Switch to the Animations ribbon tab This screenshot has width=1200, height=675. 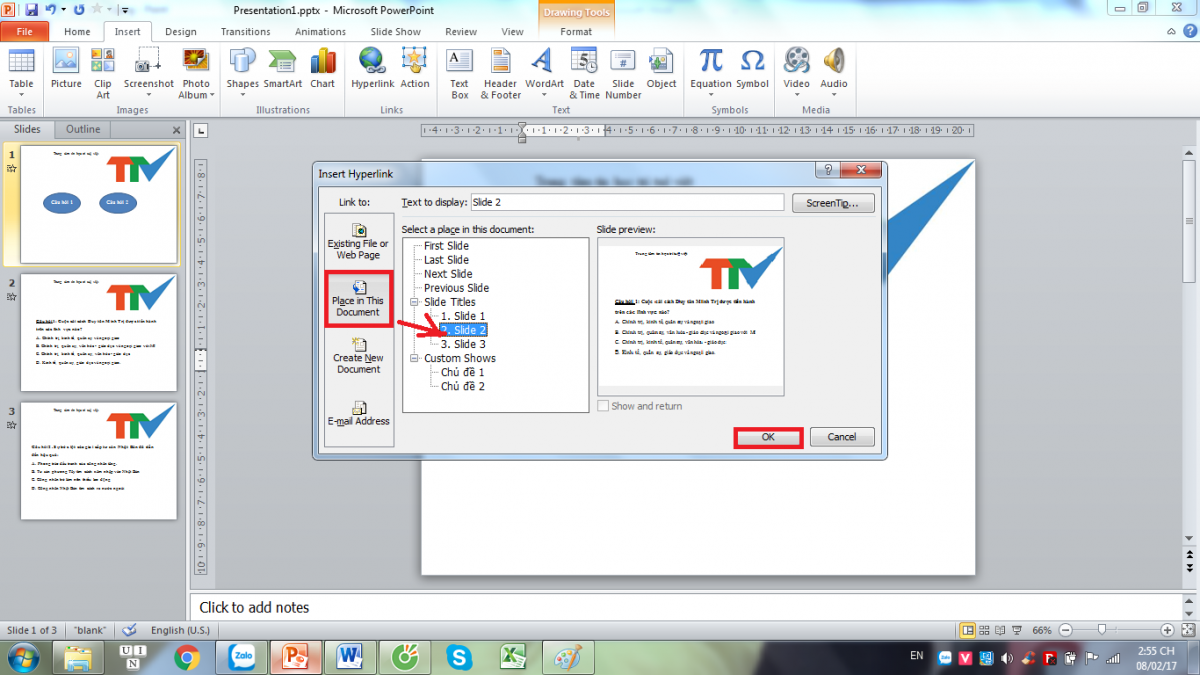click(320, 32)
